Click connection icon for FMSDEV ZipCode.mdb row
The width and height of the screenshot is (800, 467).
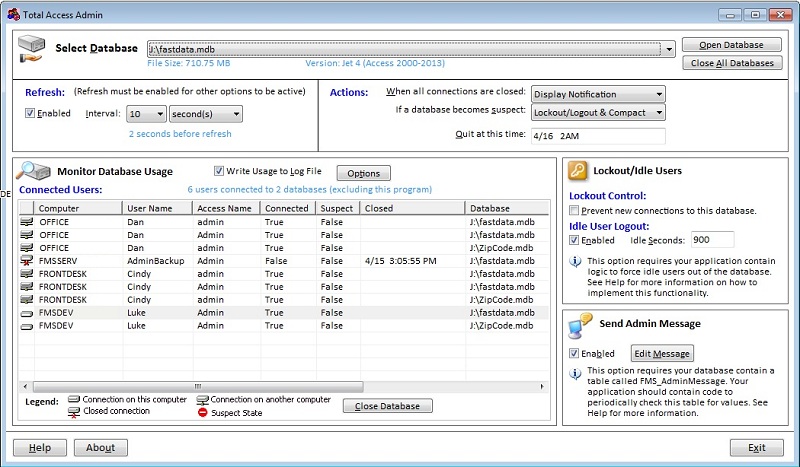point(27,326)
